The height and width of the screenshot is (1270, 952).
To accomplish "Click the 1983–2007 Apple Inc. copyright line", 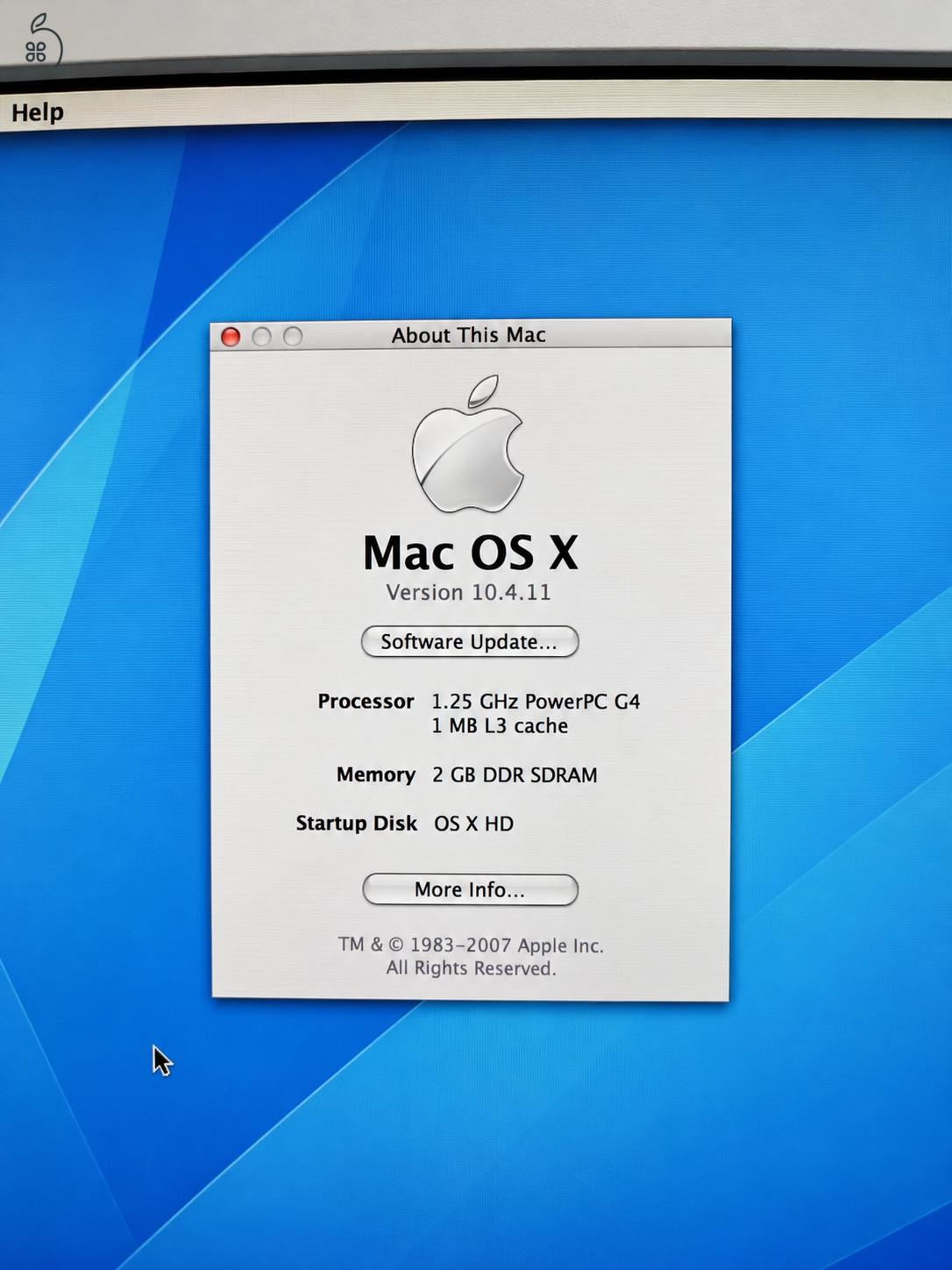I will click(471, 945).
